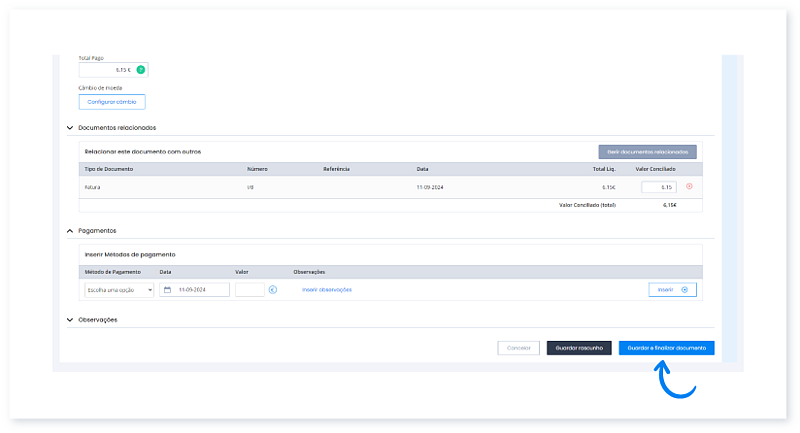Focus the Total Pago amount field

(106, 70)
